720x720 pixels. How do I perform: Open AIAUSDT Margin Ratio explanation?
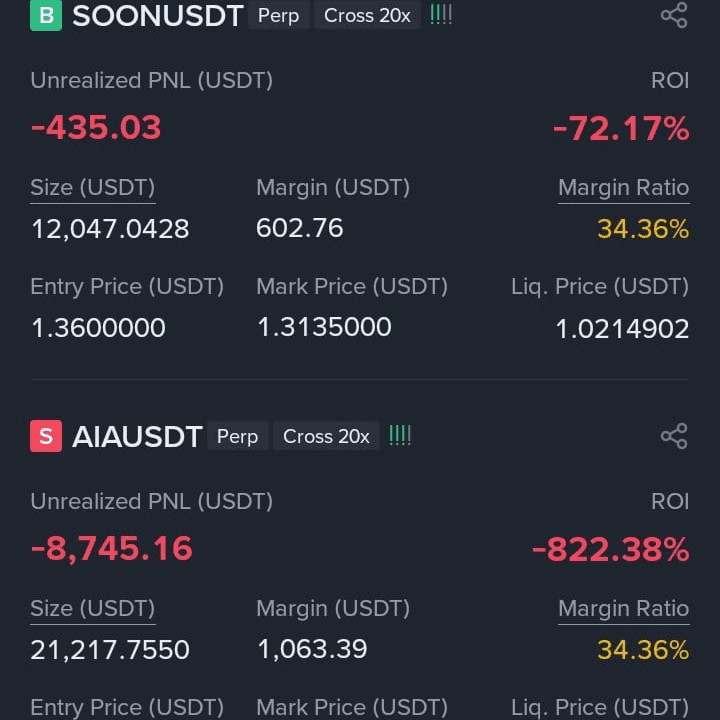624,609
